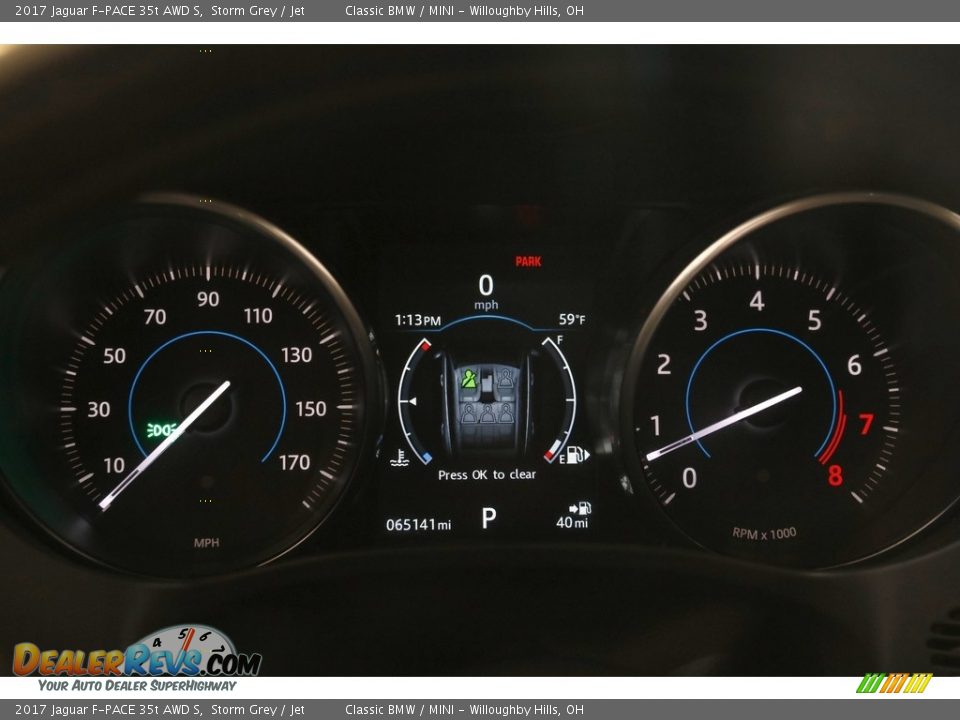Select the rear right seat icon

[x=506, y=413]
